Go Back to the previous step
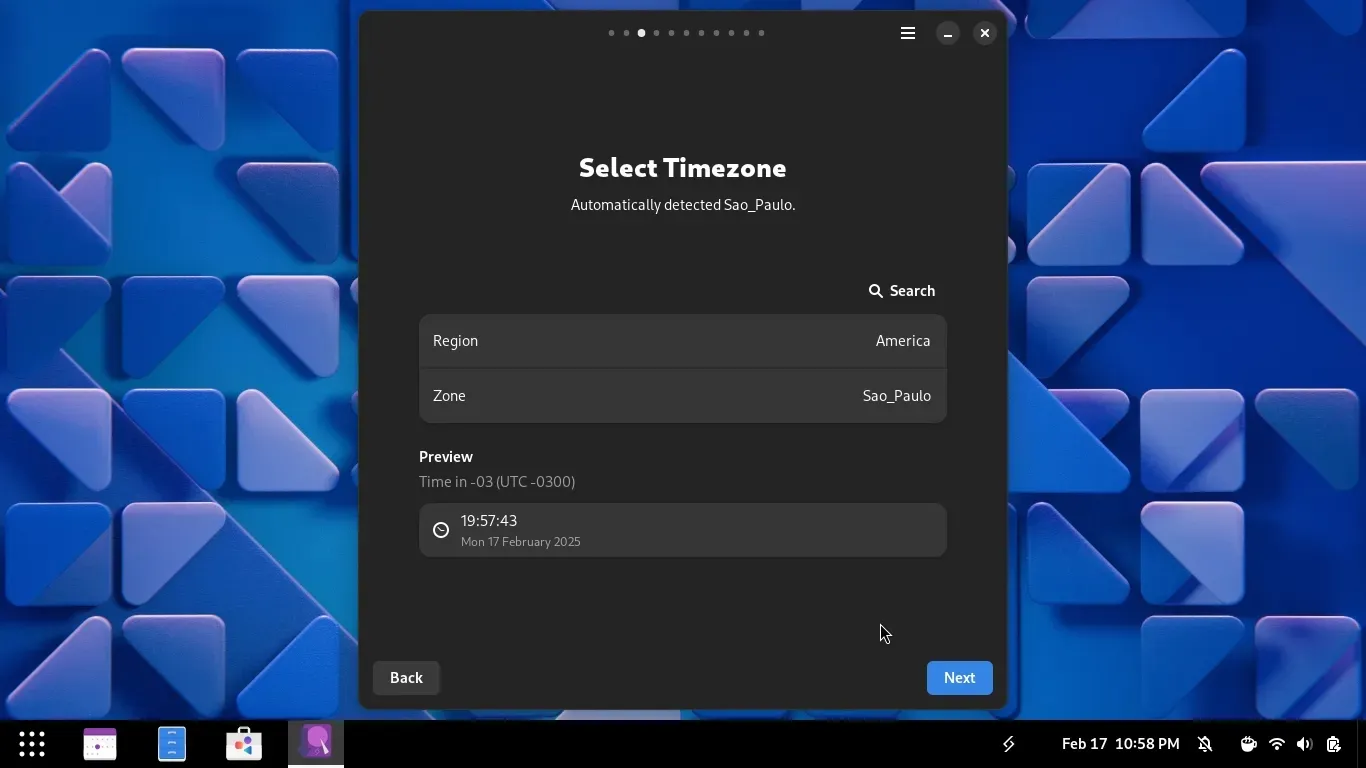This screenshot has width=1366, height=768. (406, 678)
